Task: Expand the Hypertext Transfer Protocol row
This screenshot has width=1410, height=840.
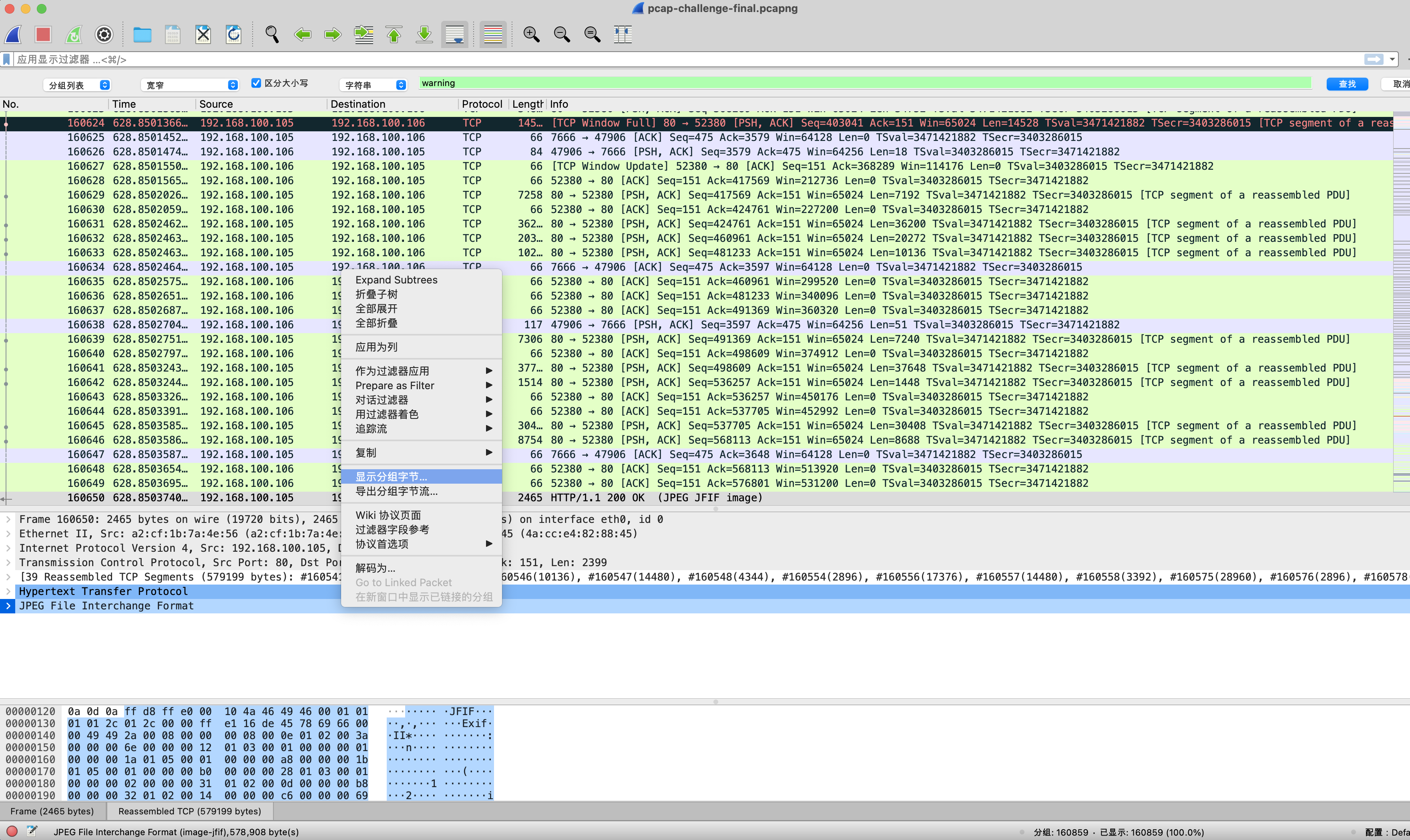Action: [x=8, y=591]
